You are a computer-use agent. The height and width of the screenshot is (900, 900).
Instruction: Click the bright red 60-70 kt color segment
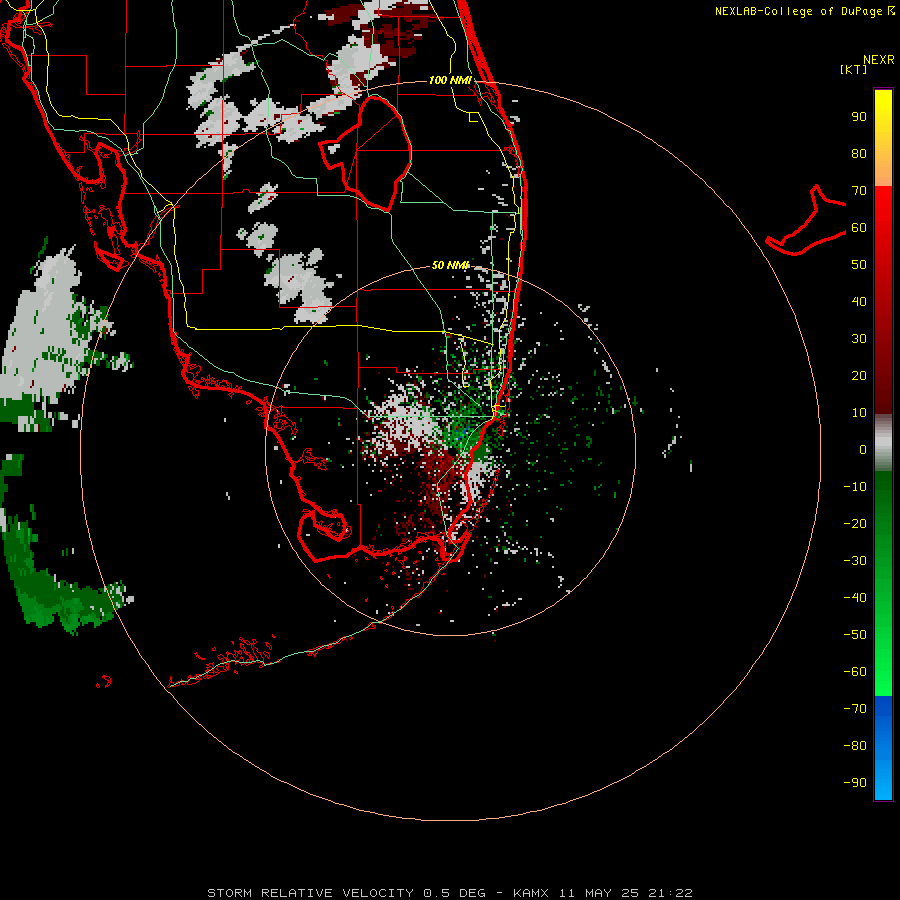click(883, 207)
